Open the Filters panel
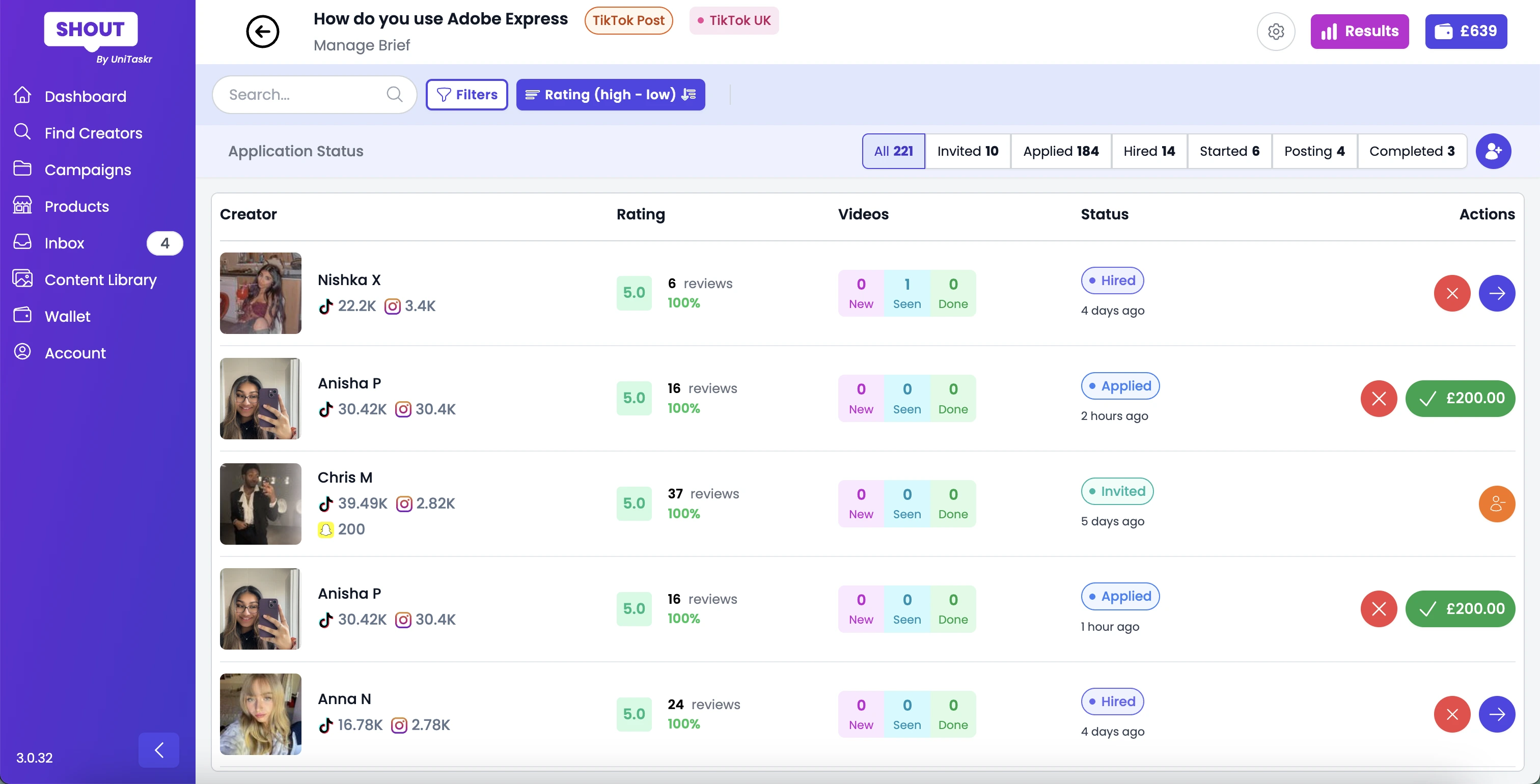The width and height of the screenshot is (1540, 784). click(x=466, y=94)
